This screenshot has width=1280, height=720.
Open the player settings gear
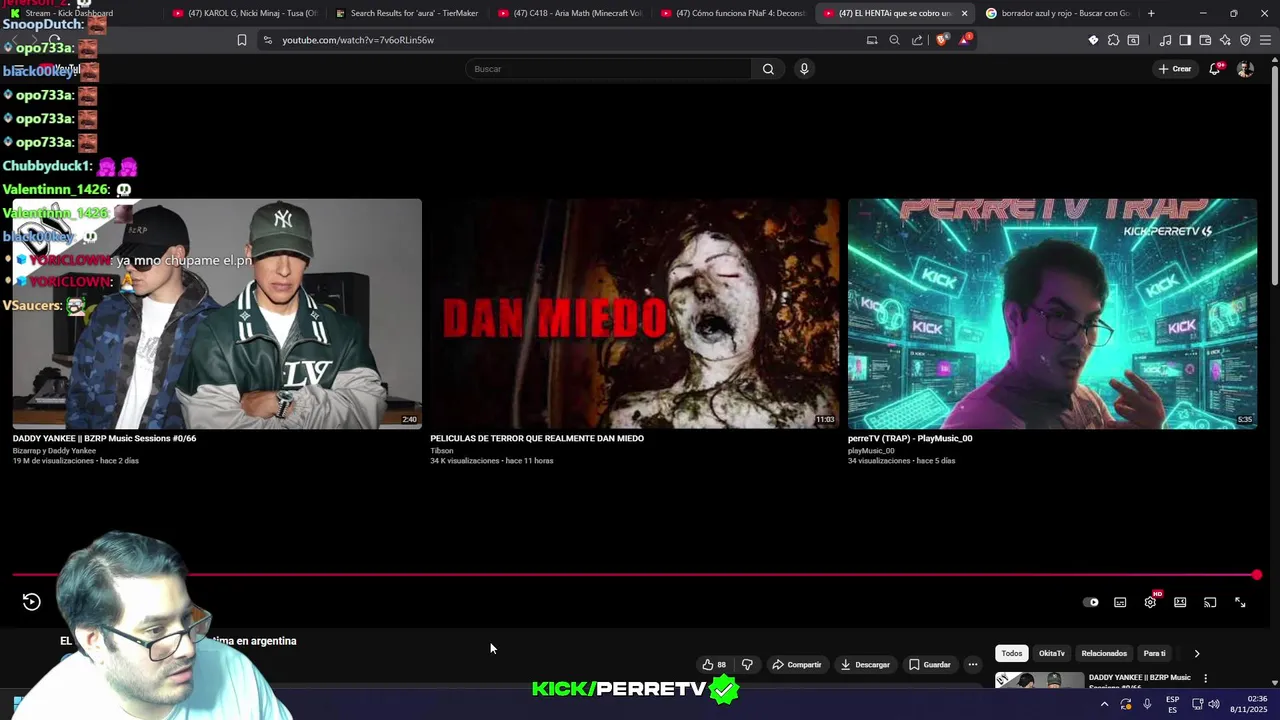pos(1150,602)
